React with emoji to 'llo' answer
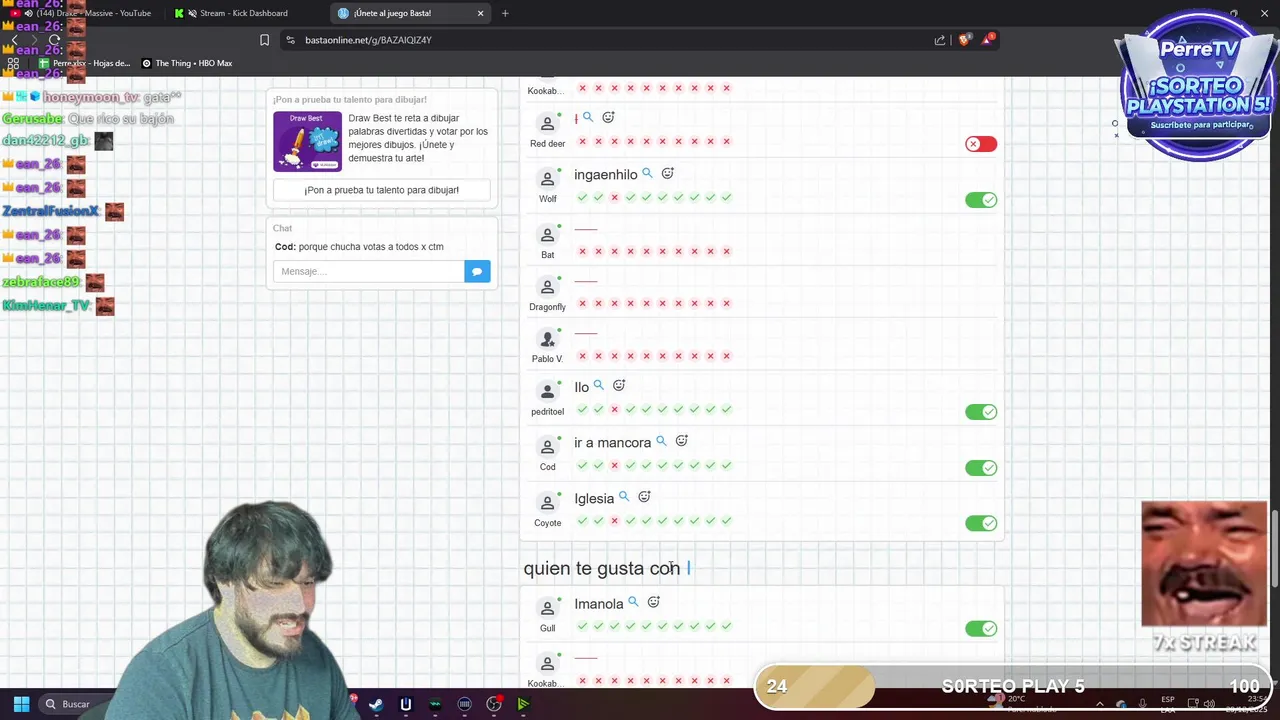 [619, 386]
